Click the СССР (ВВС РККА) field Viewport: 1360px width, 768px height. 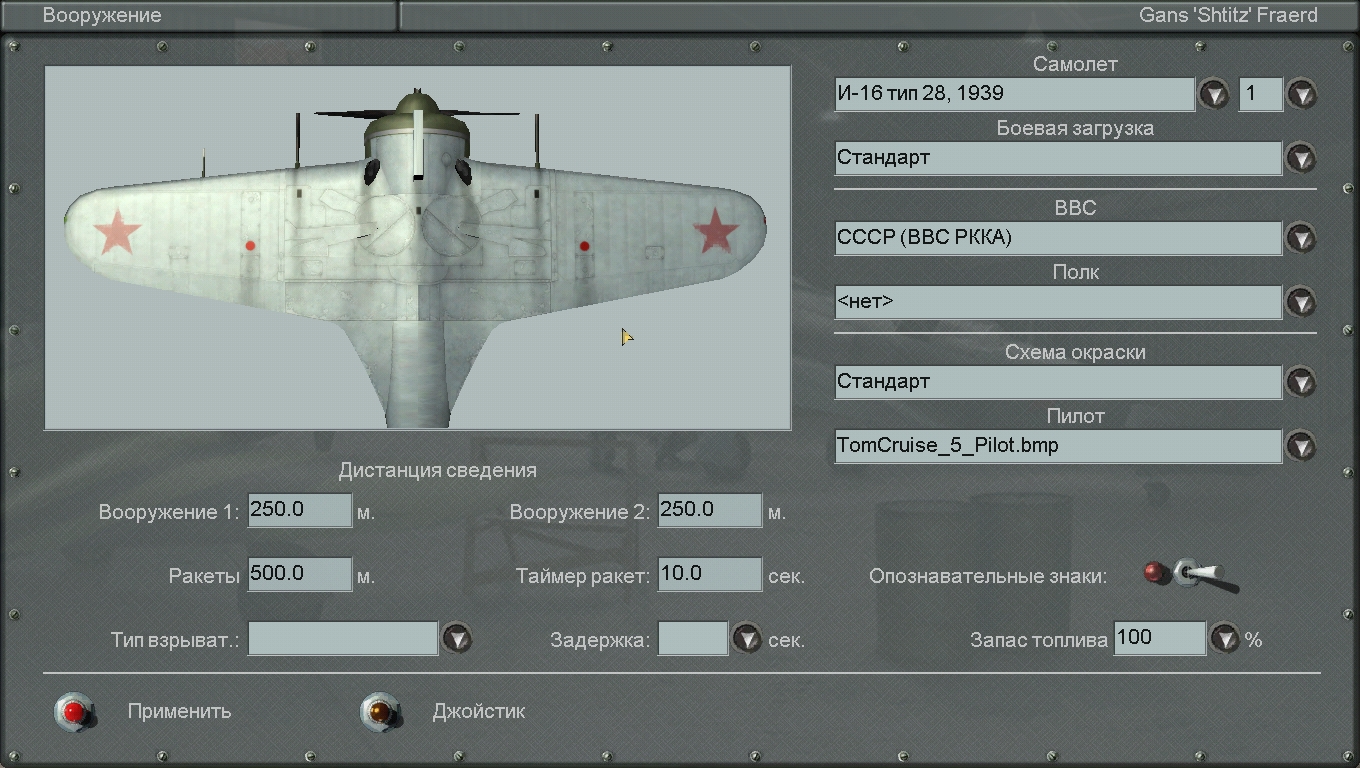(x=1058, y=238)
